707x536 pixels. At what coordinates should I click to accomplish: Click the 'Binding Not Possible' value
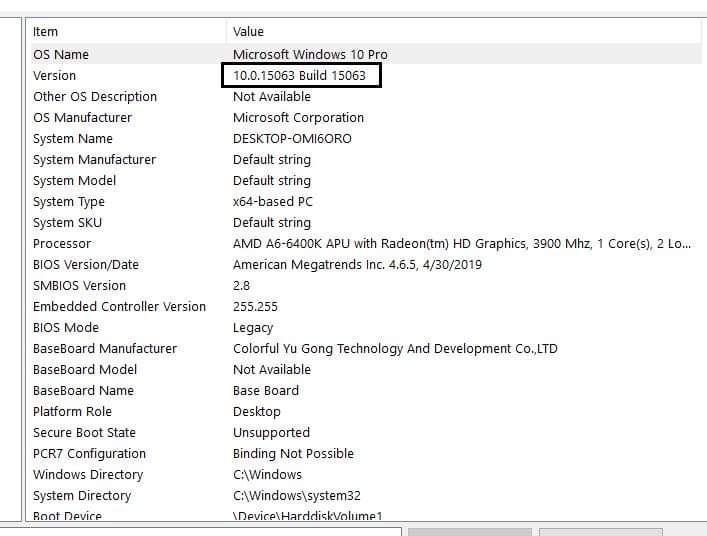click(293, 454)
